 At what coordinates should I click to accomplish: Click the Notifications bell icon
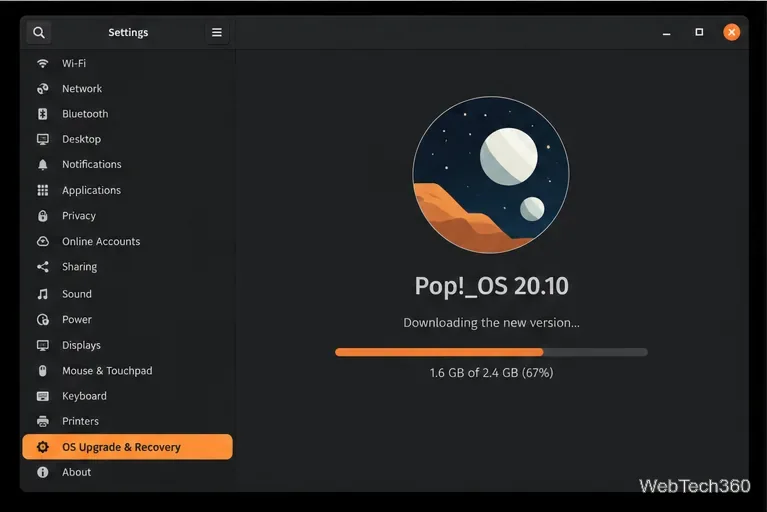click(x=43, y=165)
